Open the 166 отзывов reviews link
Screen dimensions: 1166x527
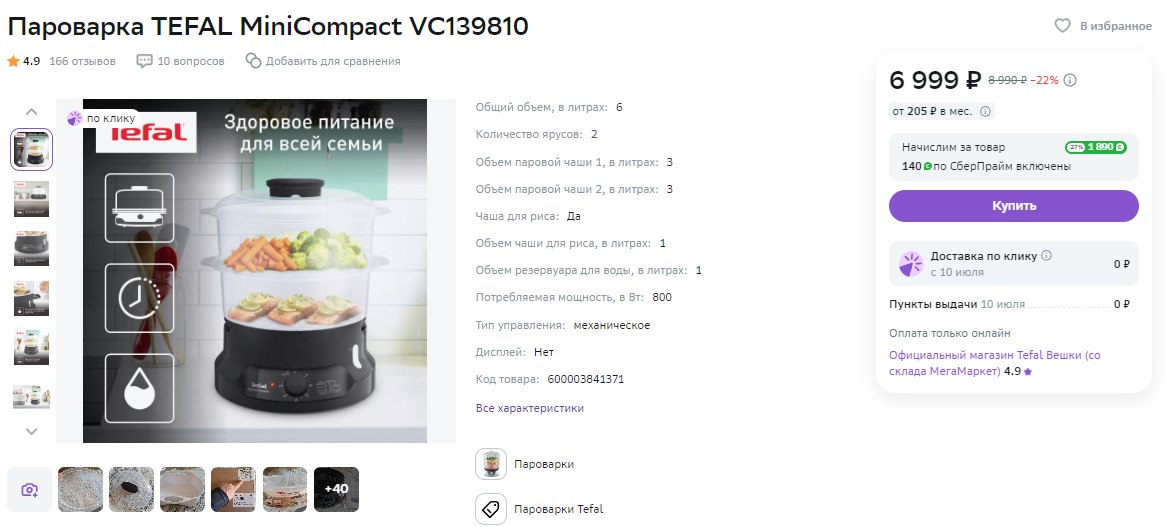[83, 61]
